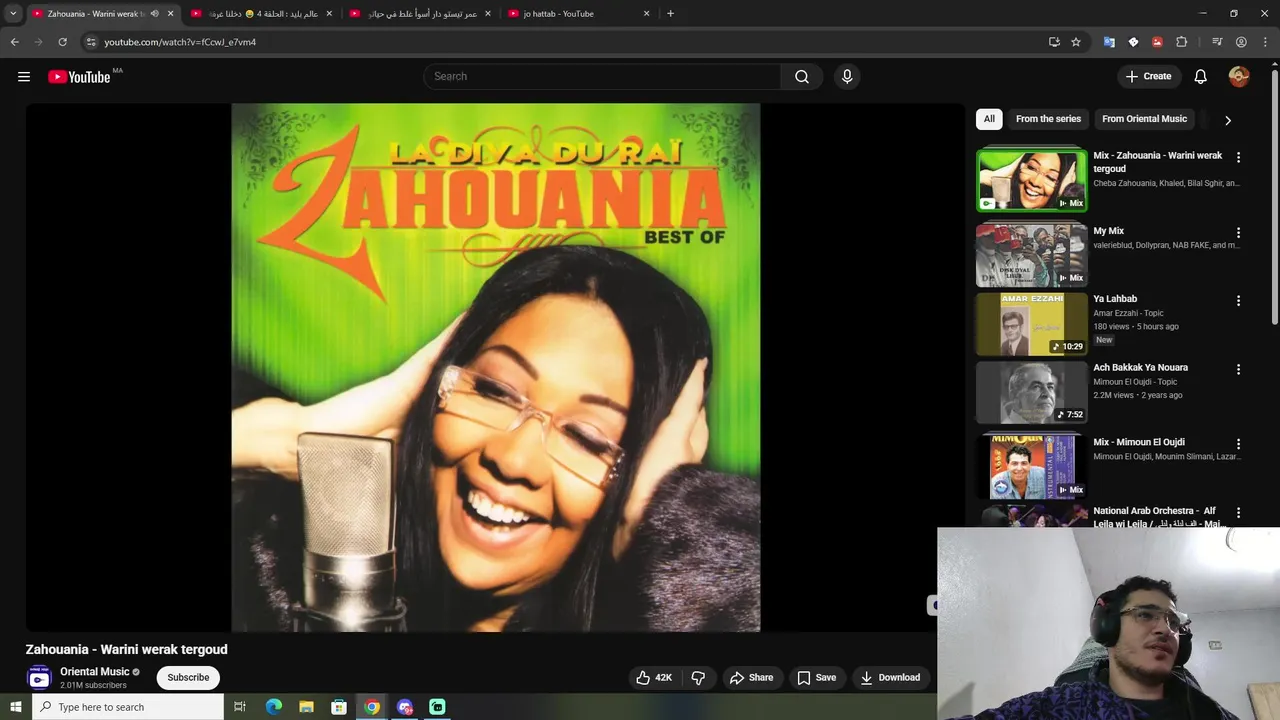Open the My Mix thumbnail
This screenshot has height=720, width=1280.
(1032, 255)
